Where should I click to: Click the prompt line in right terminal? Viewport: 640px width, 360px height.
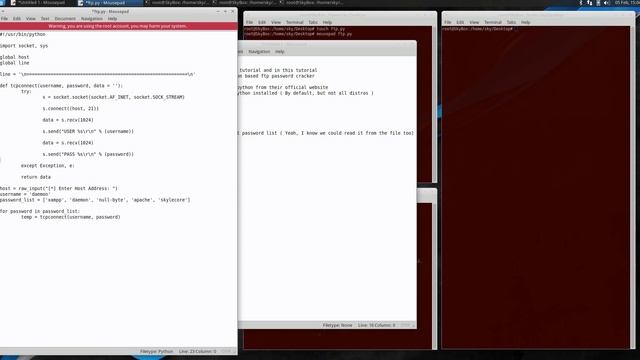click(478, 29)
